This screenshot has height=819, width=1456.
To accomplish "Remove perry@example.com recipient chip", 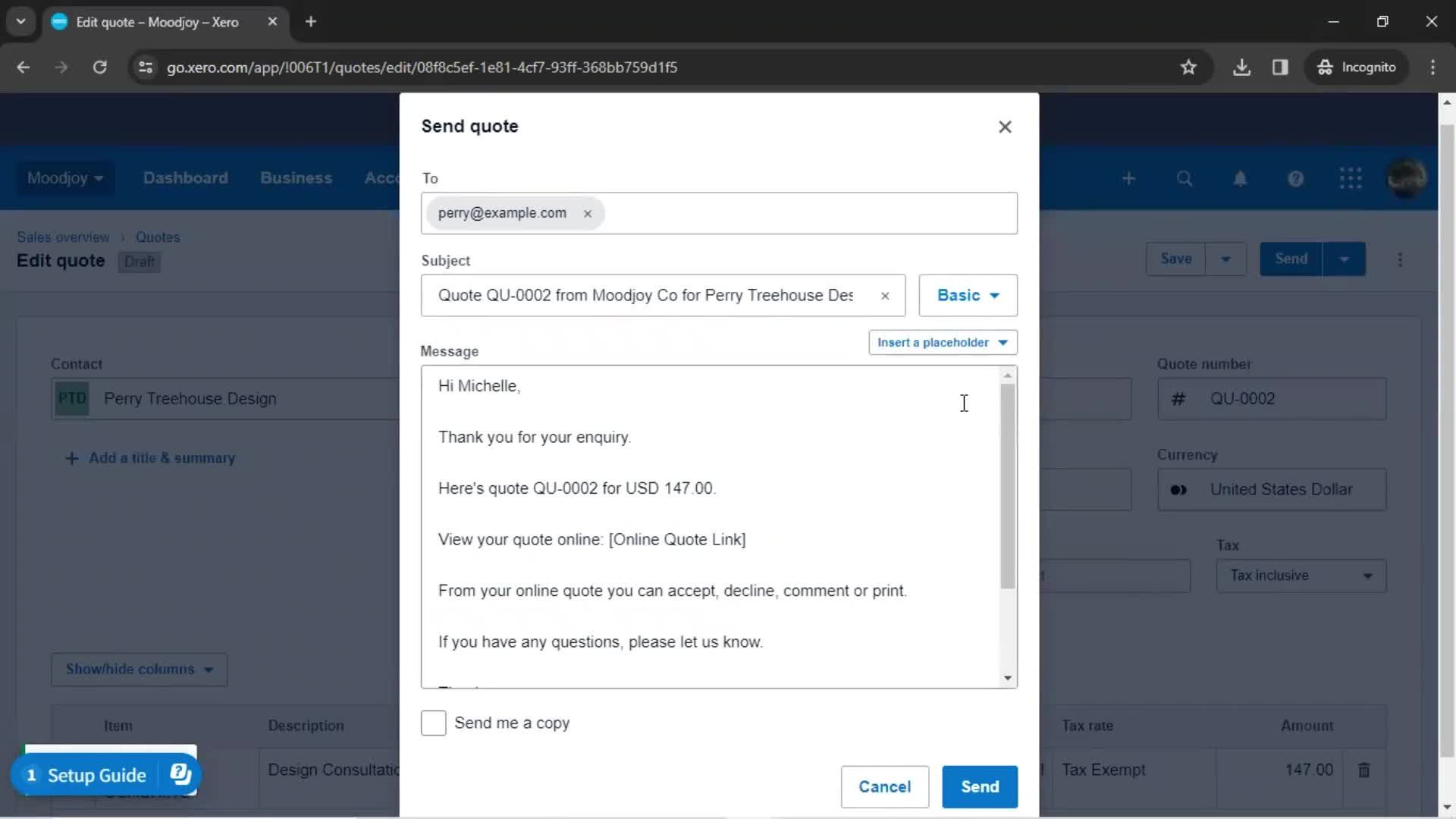I will (x=587, y=214).
